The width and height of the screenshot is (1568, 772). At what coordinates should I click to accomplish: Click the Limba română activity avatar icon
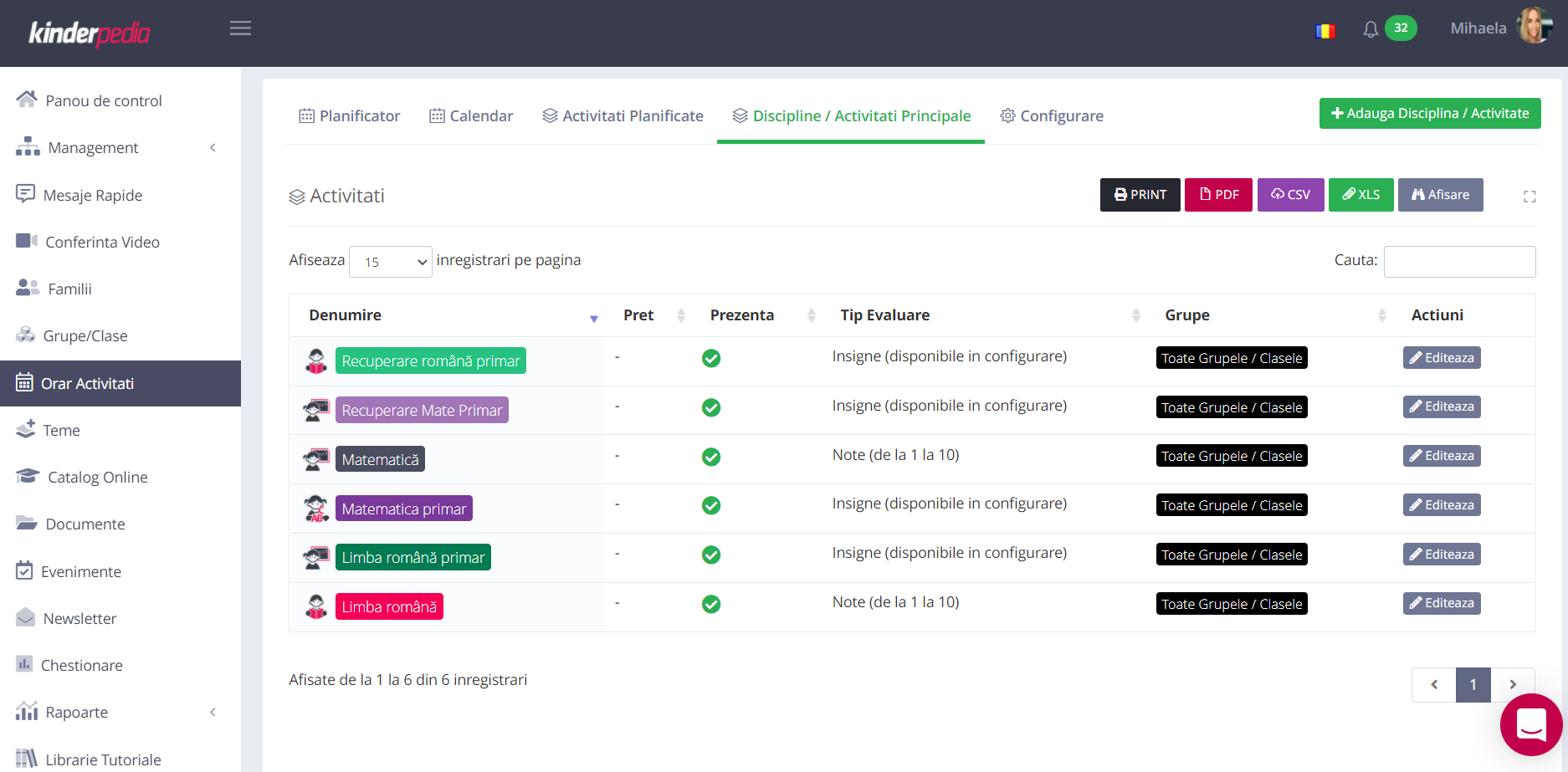click(x=316, y=606)
